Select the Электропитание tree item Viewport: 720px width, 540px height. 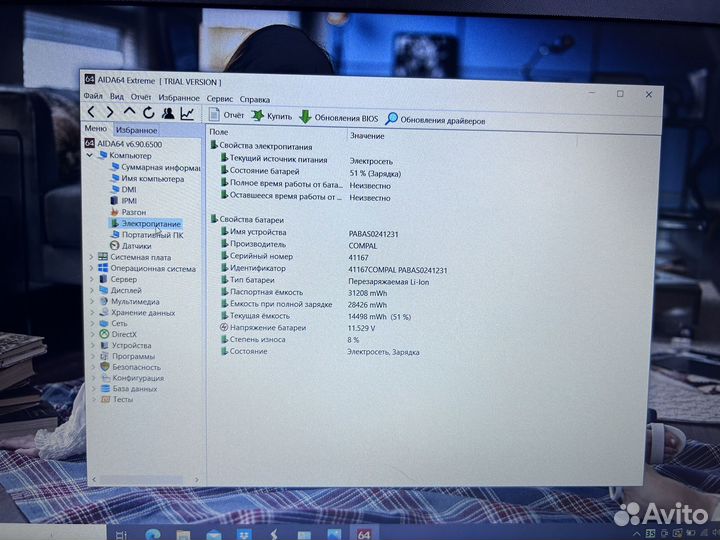tap(146, 224)
